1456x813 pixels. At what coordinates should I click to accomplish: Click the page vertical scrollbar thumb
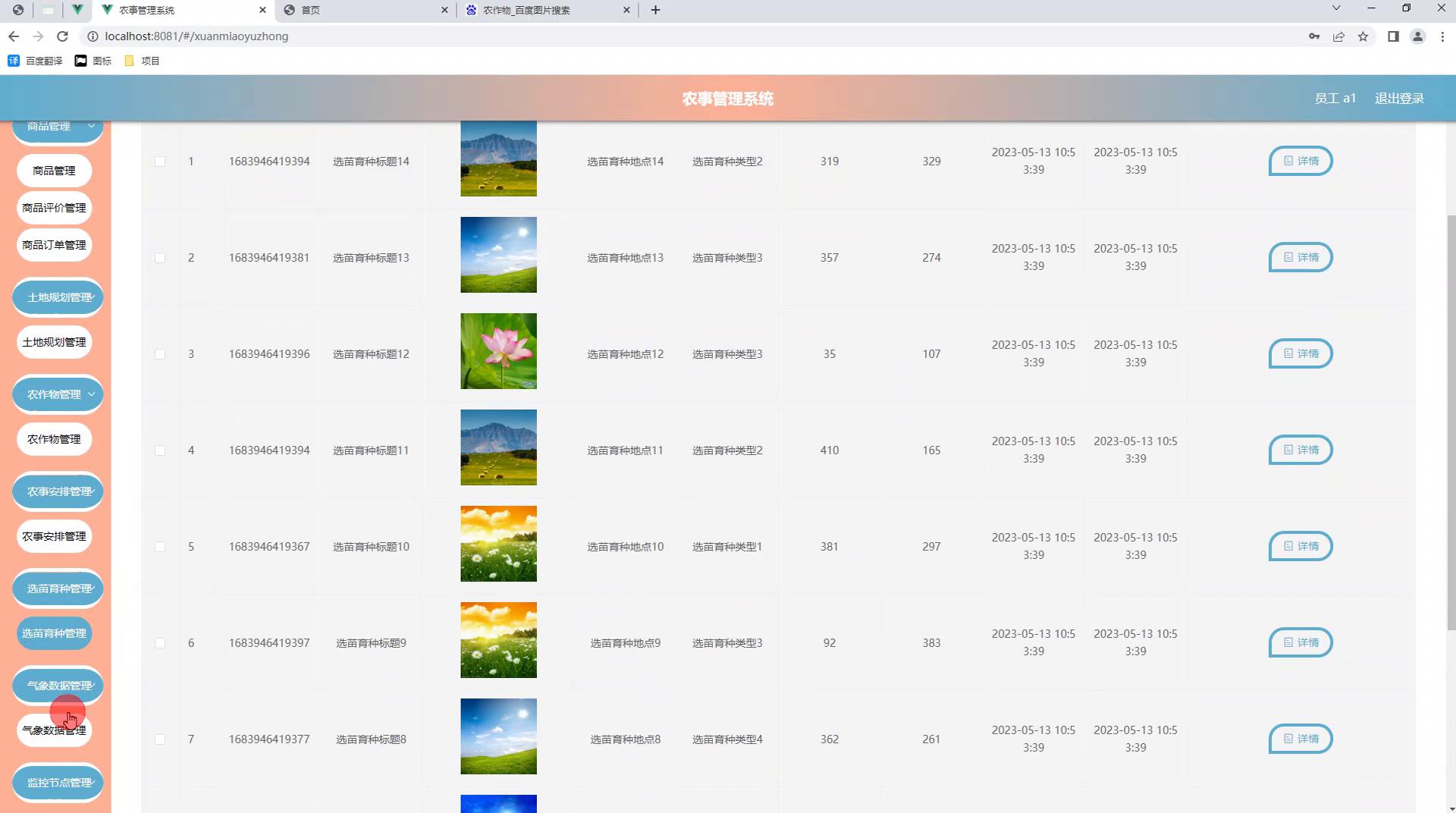(1451, 422)
